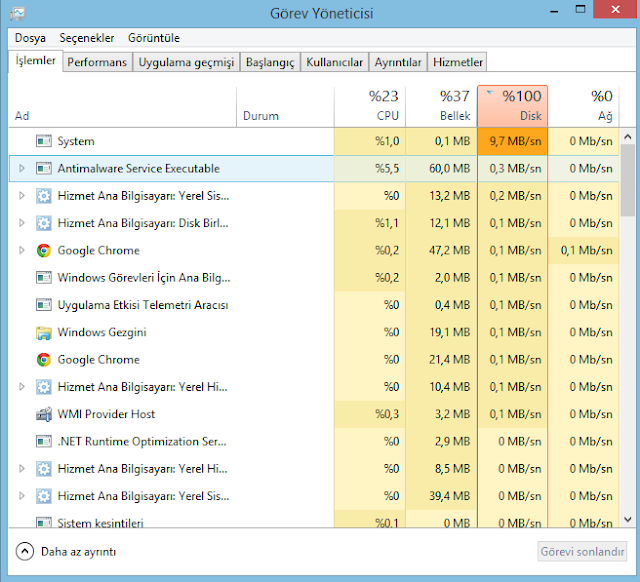
Task: Click the gear icon of the 8,5 MB Yerel Hi... row
Action: [x=44, y=469]
